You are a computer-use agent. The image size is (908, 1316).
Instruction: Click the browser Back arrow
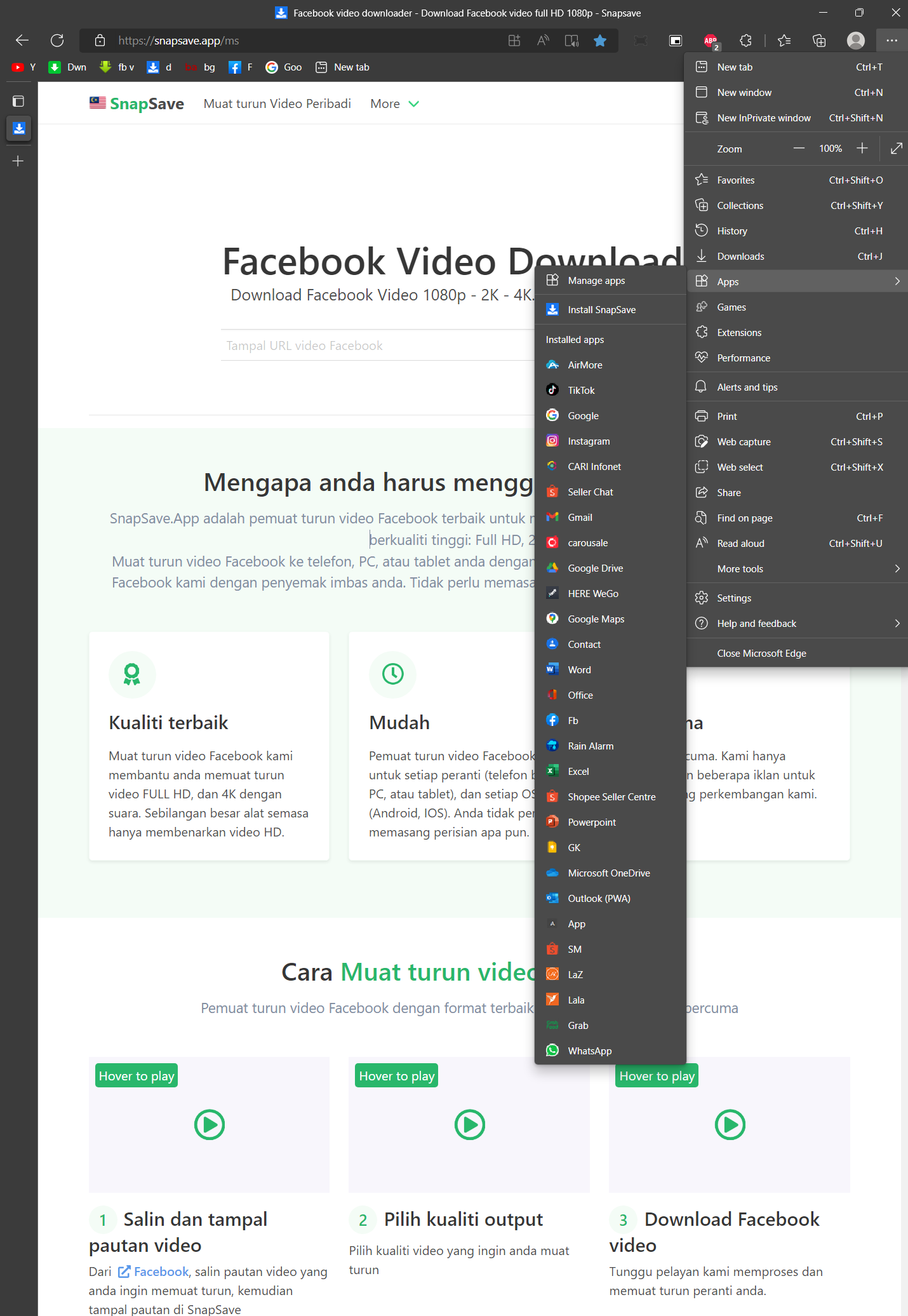[22, 41]
